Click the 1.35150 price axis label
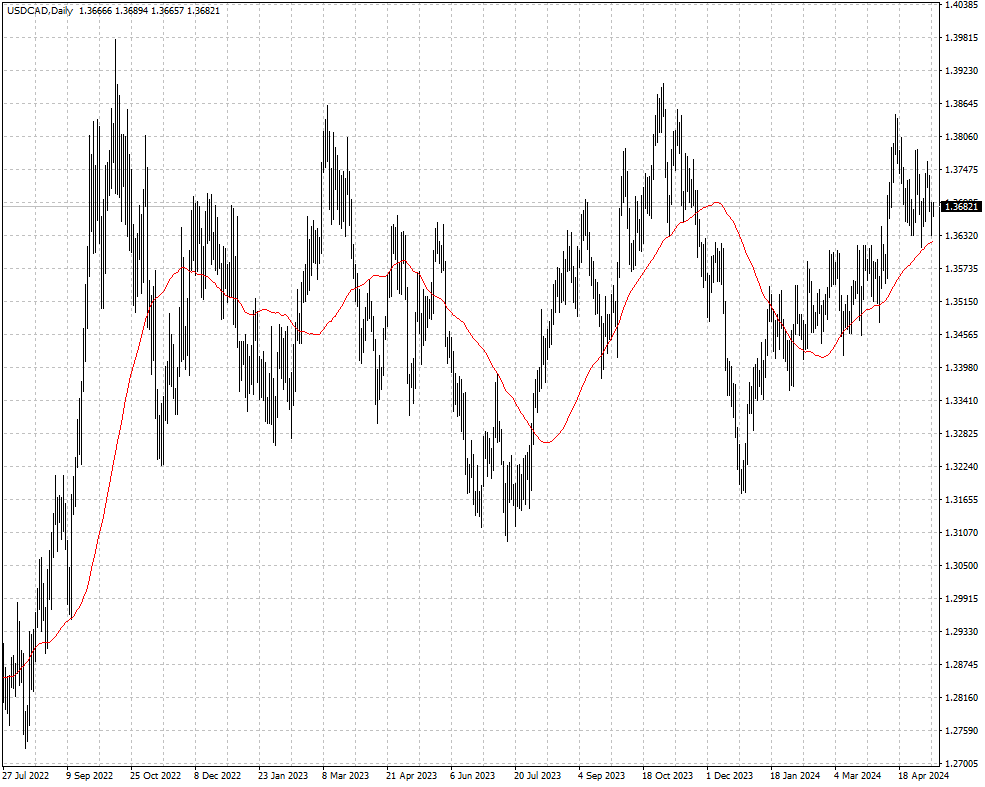 pyautogui.click(x=961, y=301)
